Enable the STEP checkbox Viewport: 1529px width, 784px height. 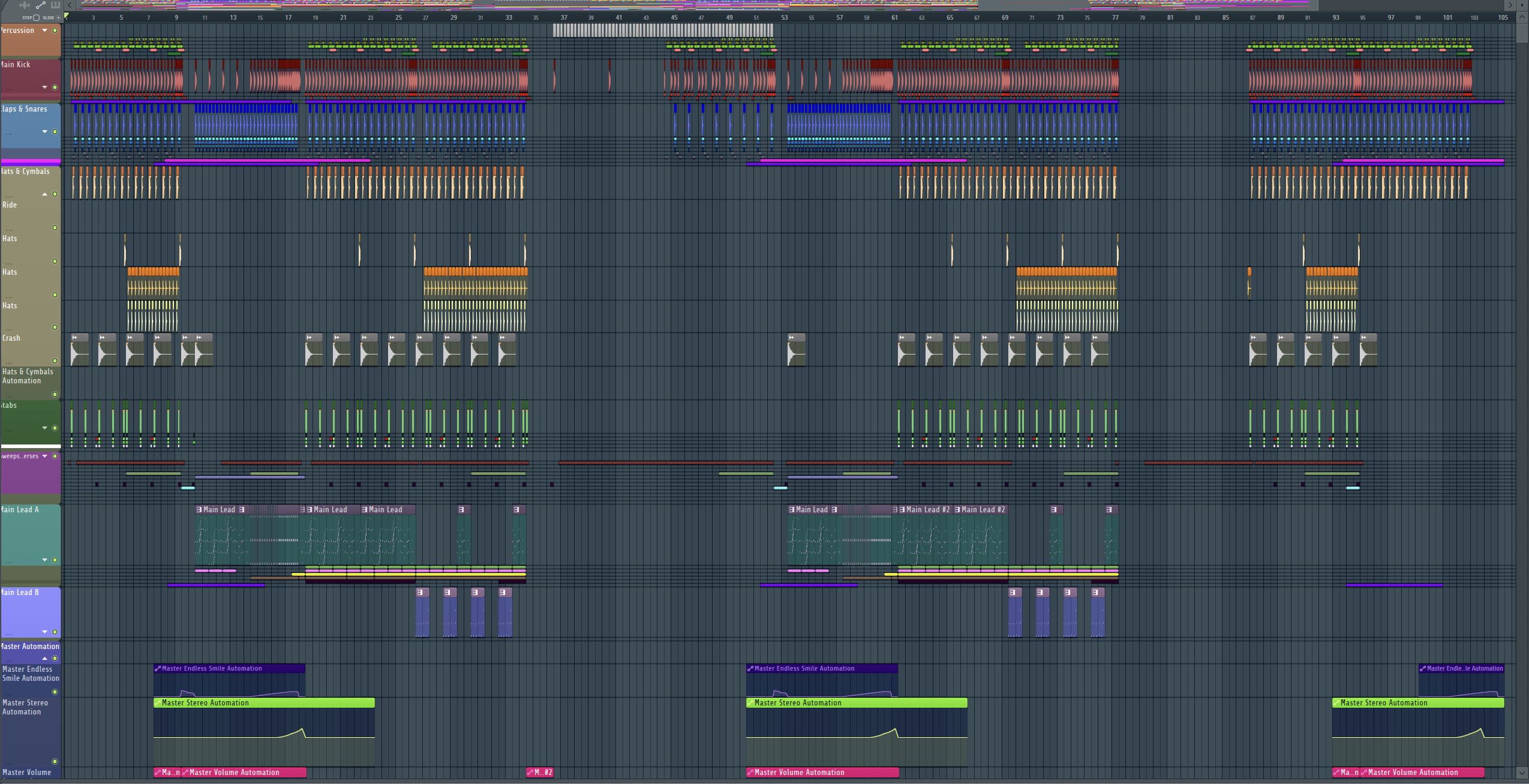click(36, 17)
